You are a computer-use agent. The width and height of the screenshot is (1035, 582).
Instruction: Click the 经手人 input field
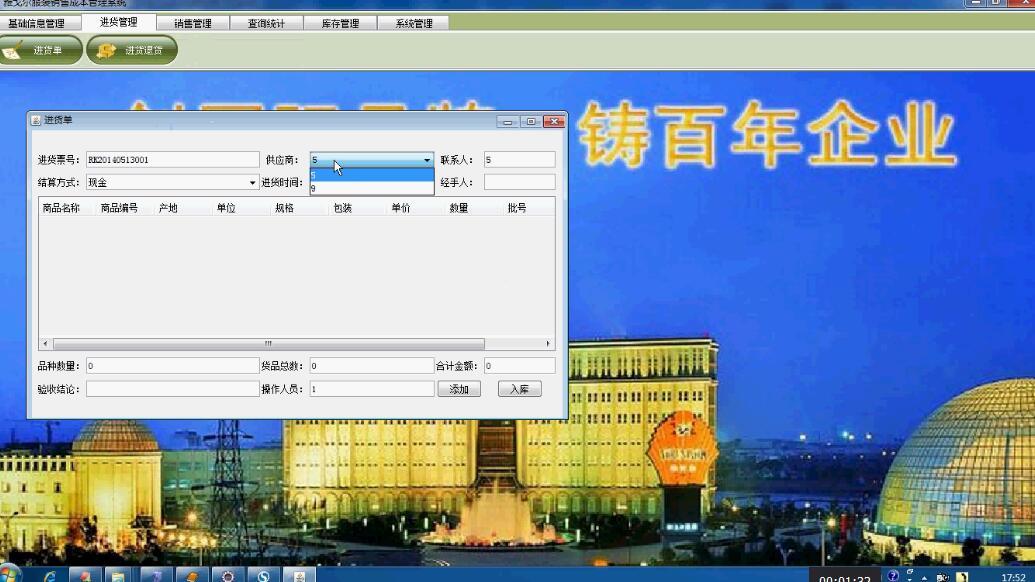pos(519,182)
